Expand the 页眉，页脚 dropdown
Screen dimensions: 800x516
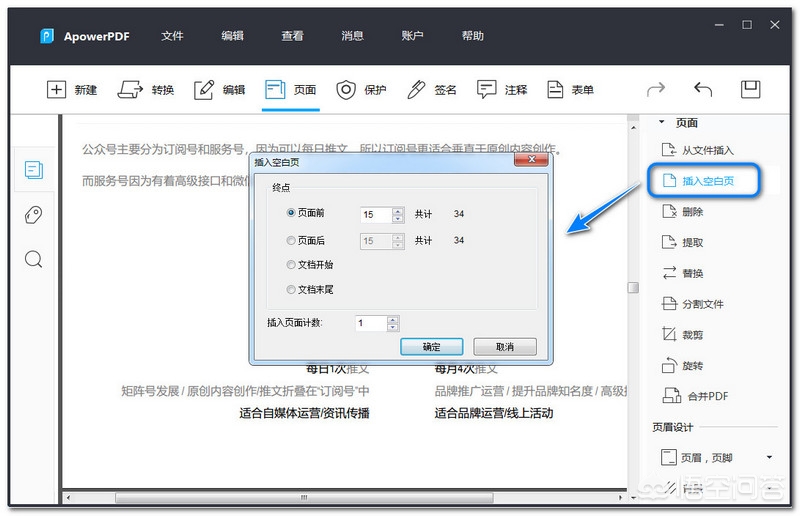pyautogui.click(x=769, y=457)
